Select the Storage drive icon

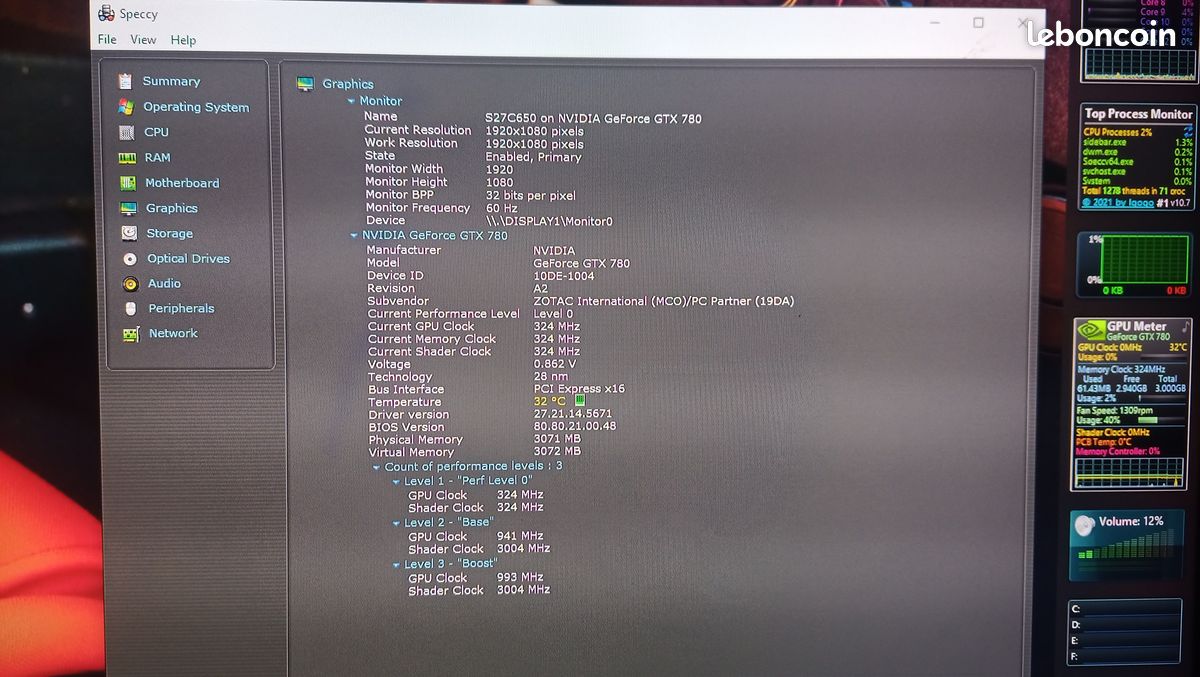click(129, 233)
